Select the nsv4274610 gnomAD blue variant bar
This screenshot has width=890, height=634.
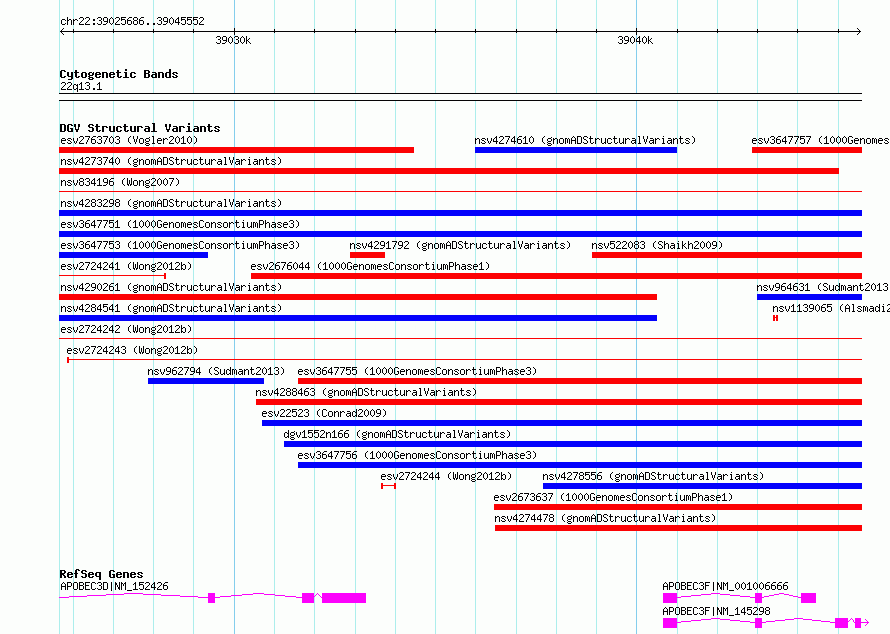[576, 150]
